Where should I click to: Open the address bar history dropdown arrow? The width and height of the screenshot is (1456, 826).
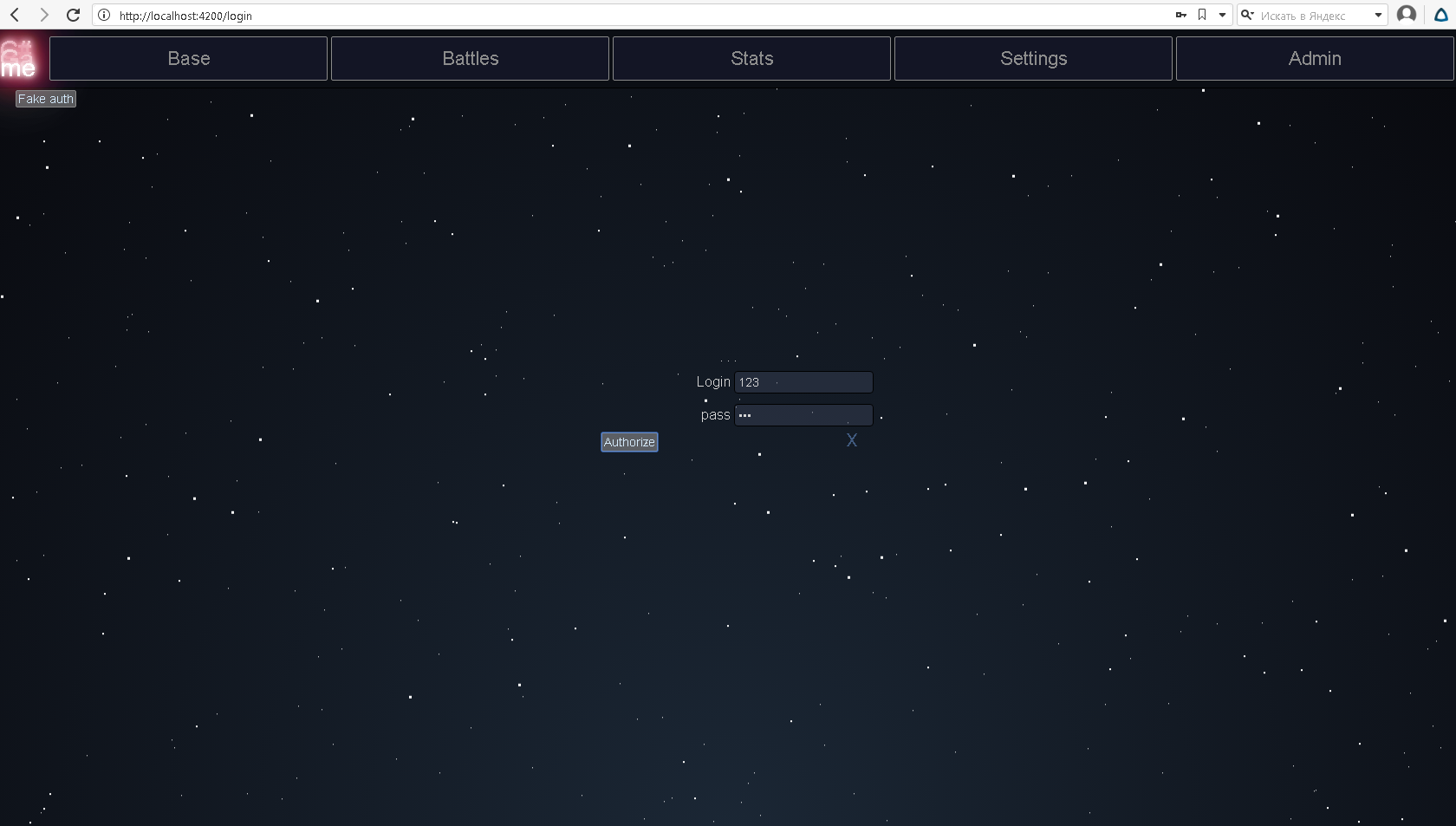pos(1223,15)
